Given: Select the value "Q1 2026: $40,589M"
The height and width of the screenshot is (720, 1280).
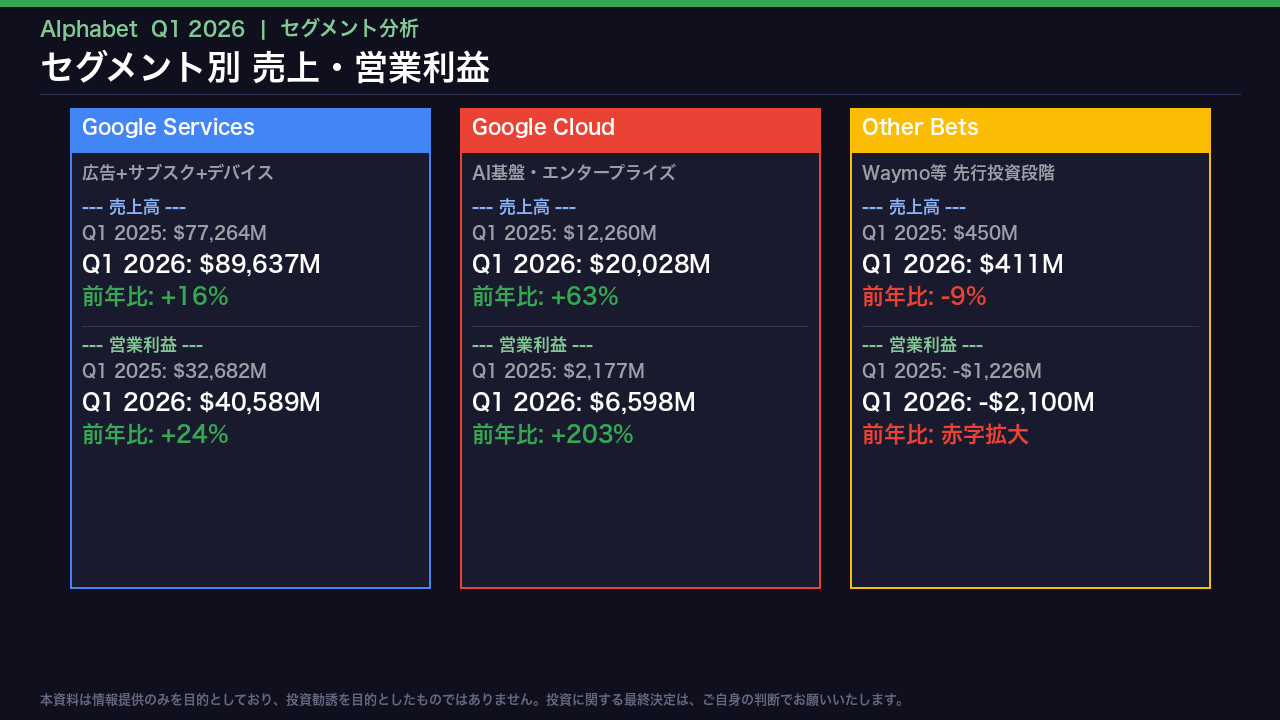Looking at the screenshot, I should [201, 402].
